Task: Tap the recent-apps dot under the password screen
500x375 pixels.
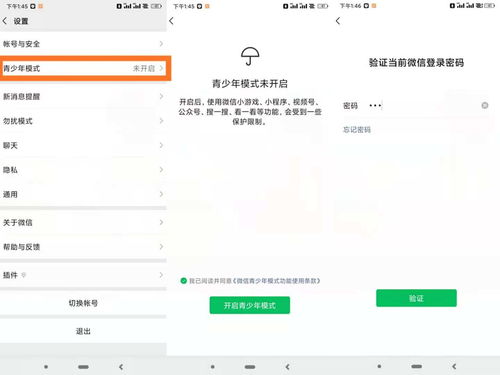Action: click(379, 366)
